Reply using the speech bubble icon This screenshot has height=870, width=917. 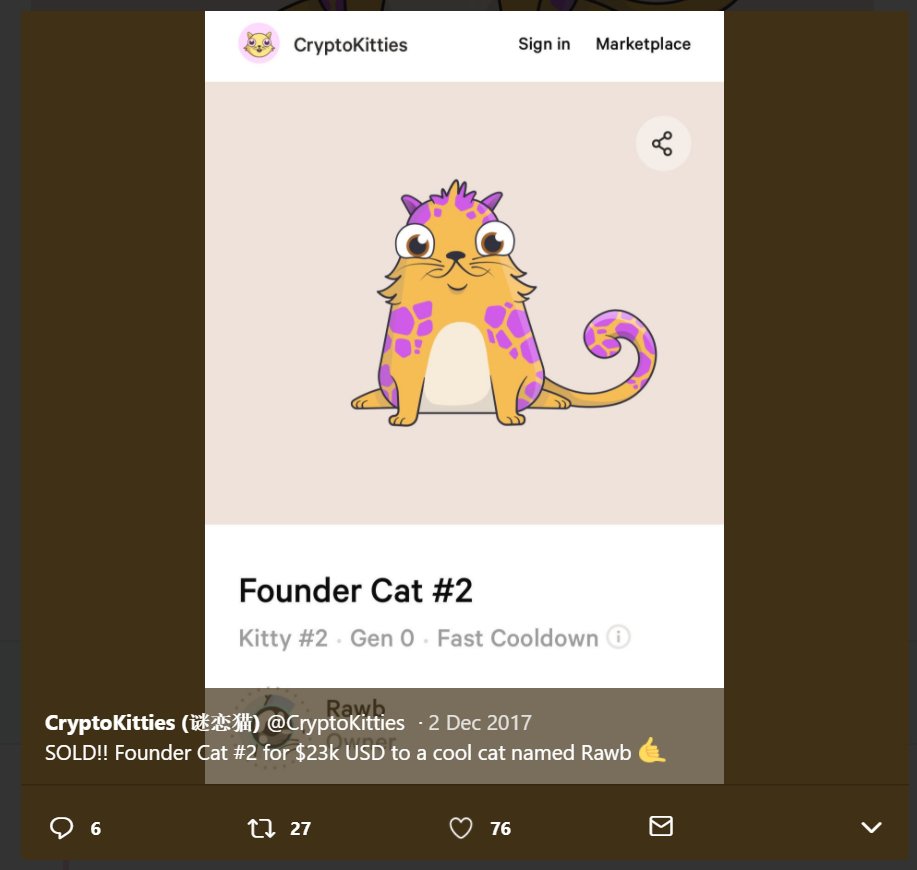62,828
